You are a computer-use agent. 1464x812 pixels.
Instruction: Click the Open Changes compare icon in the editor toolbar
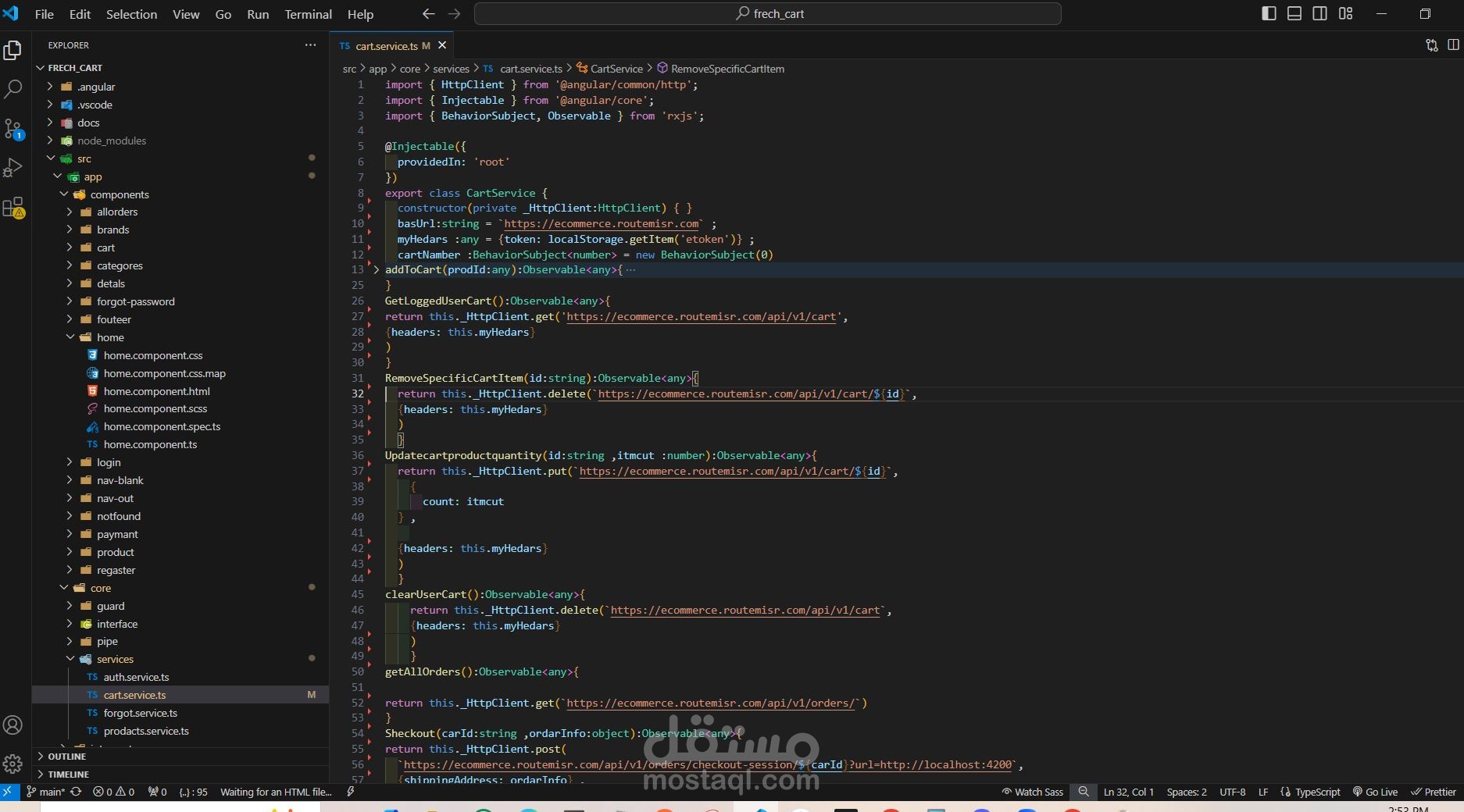coord(1431,45)
